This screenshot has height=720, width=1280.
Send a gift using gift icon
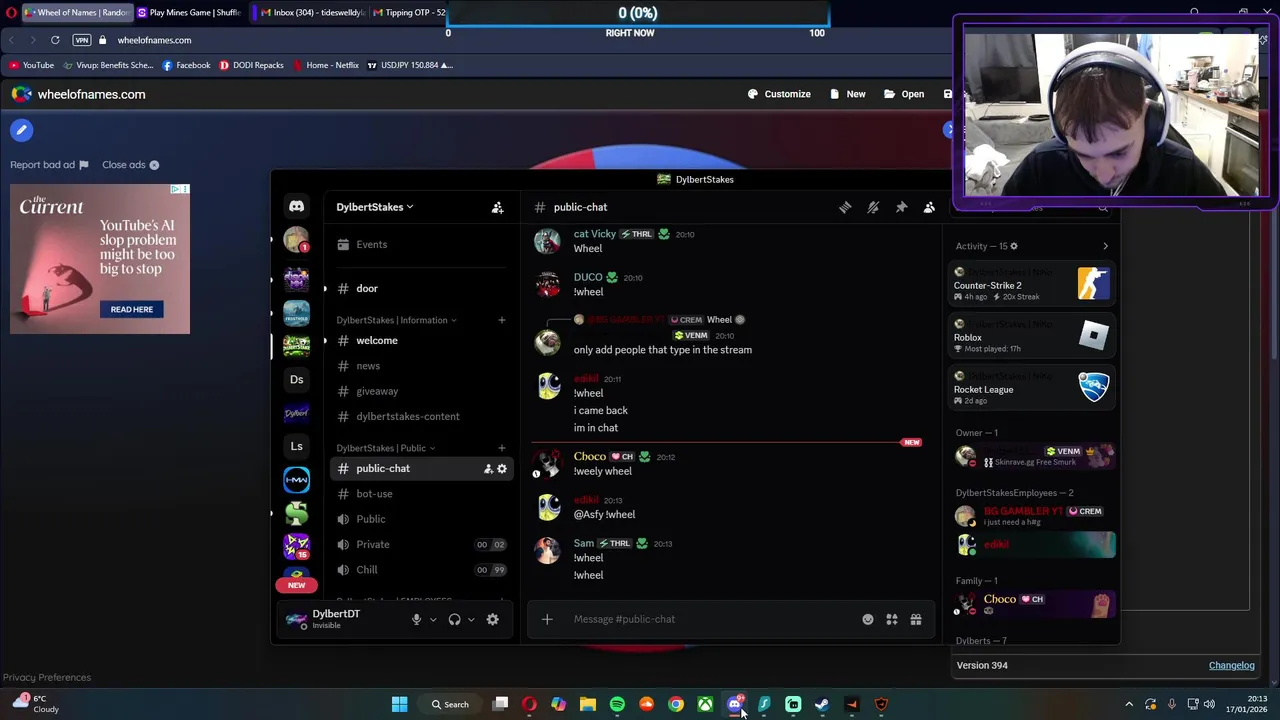916,619
